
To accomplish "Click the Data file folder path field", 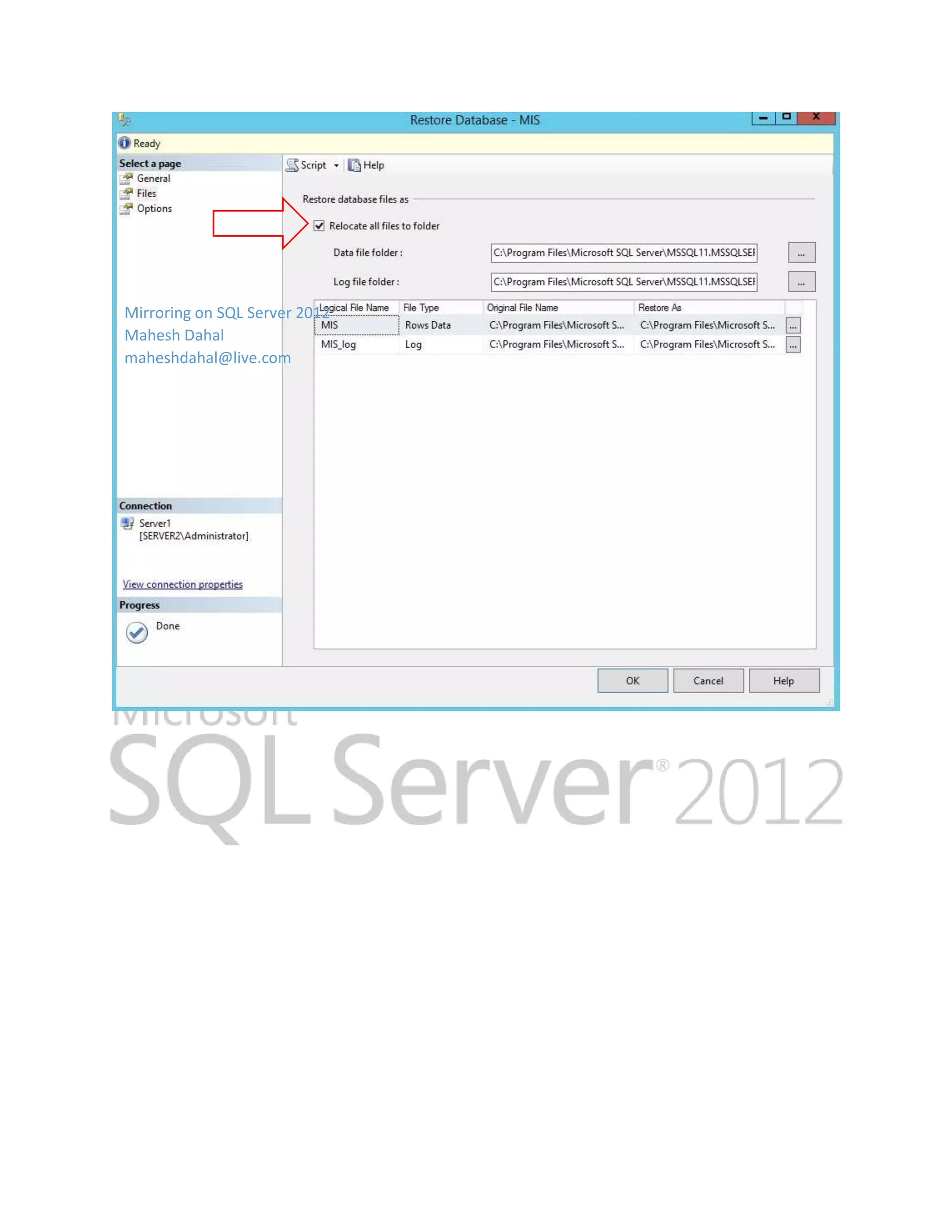I will [624, 253].
